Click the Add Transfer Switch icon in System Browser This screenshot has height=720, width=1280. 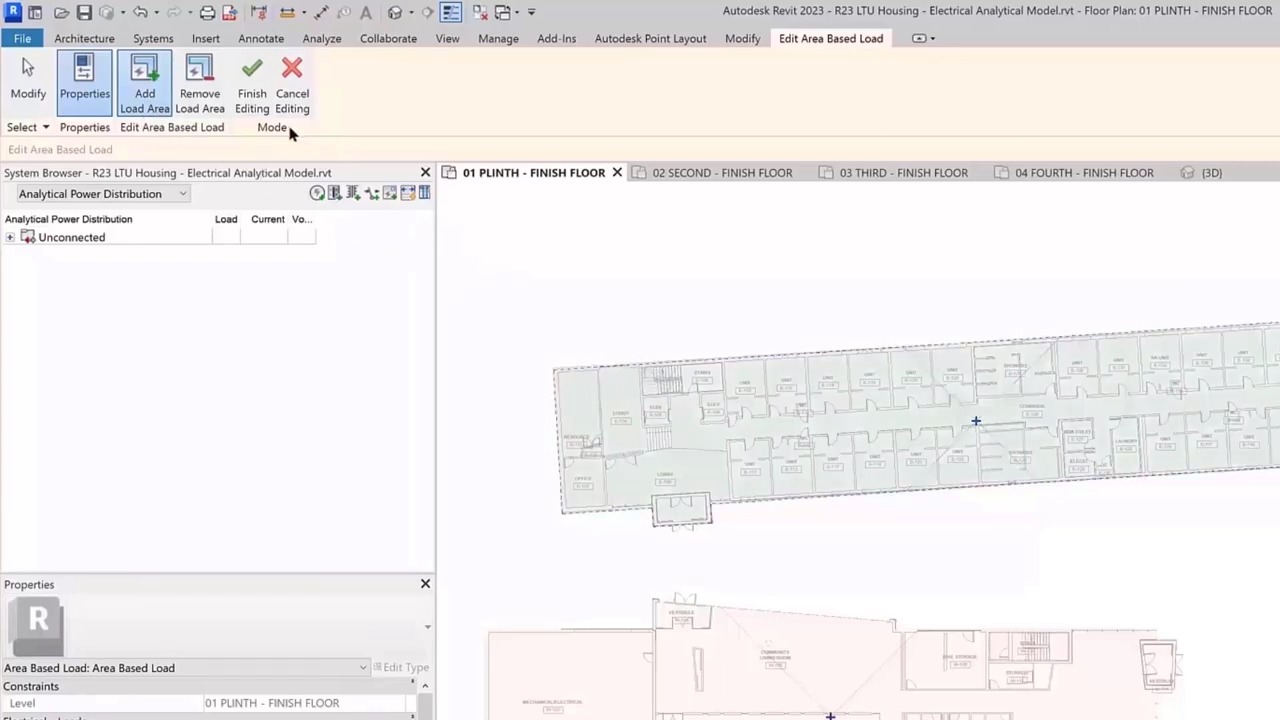coord(371,193)
